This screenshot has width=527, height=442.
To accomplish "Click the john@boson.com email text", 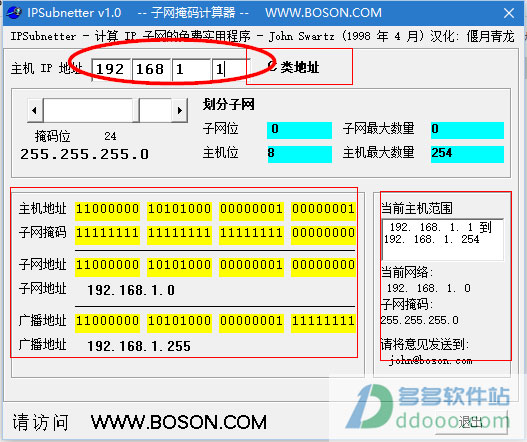I will pyautogui.click(x=431, y=361).
